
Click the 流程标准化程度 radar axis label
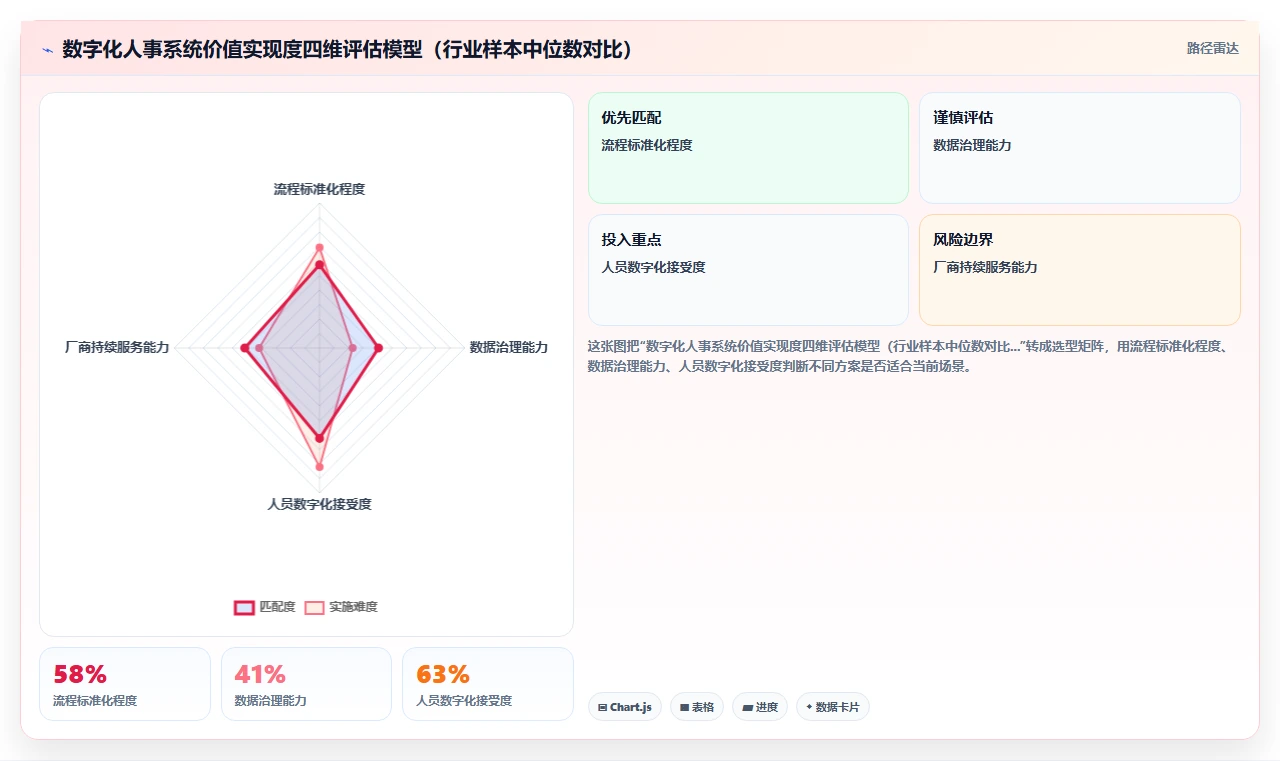click(x=319, y=189)
